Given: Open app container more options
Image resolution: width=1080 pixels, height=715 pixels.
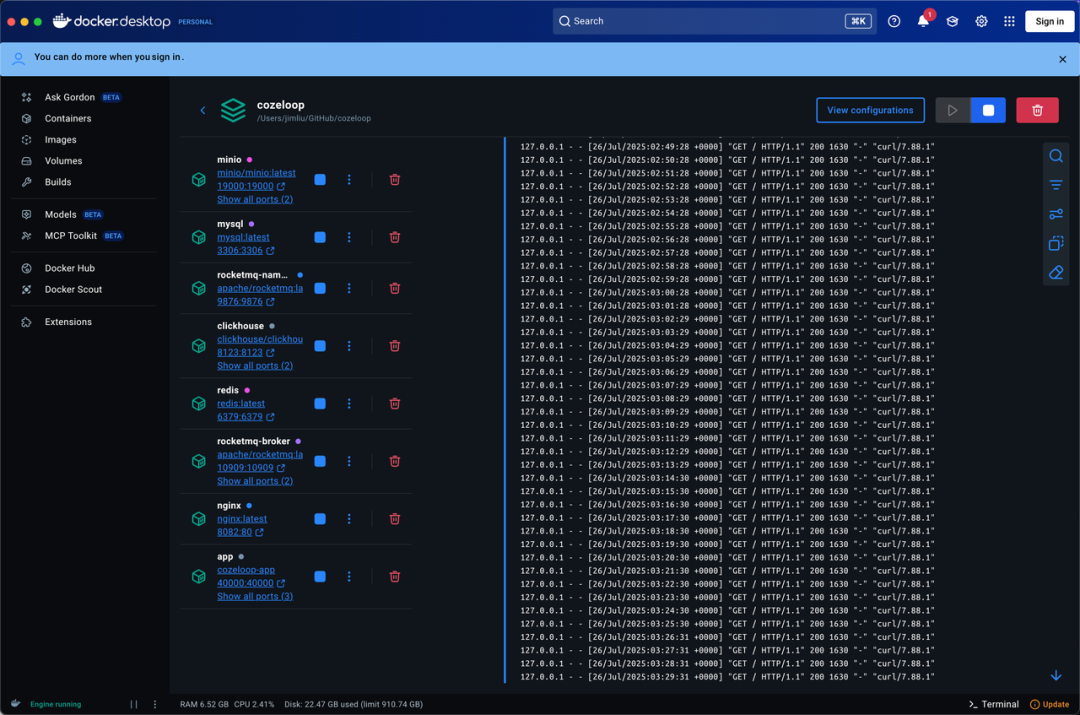Looking at the screenshot, I should click(x=349, y=577).
